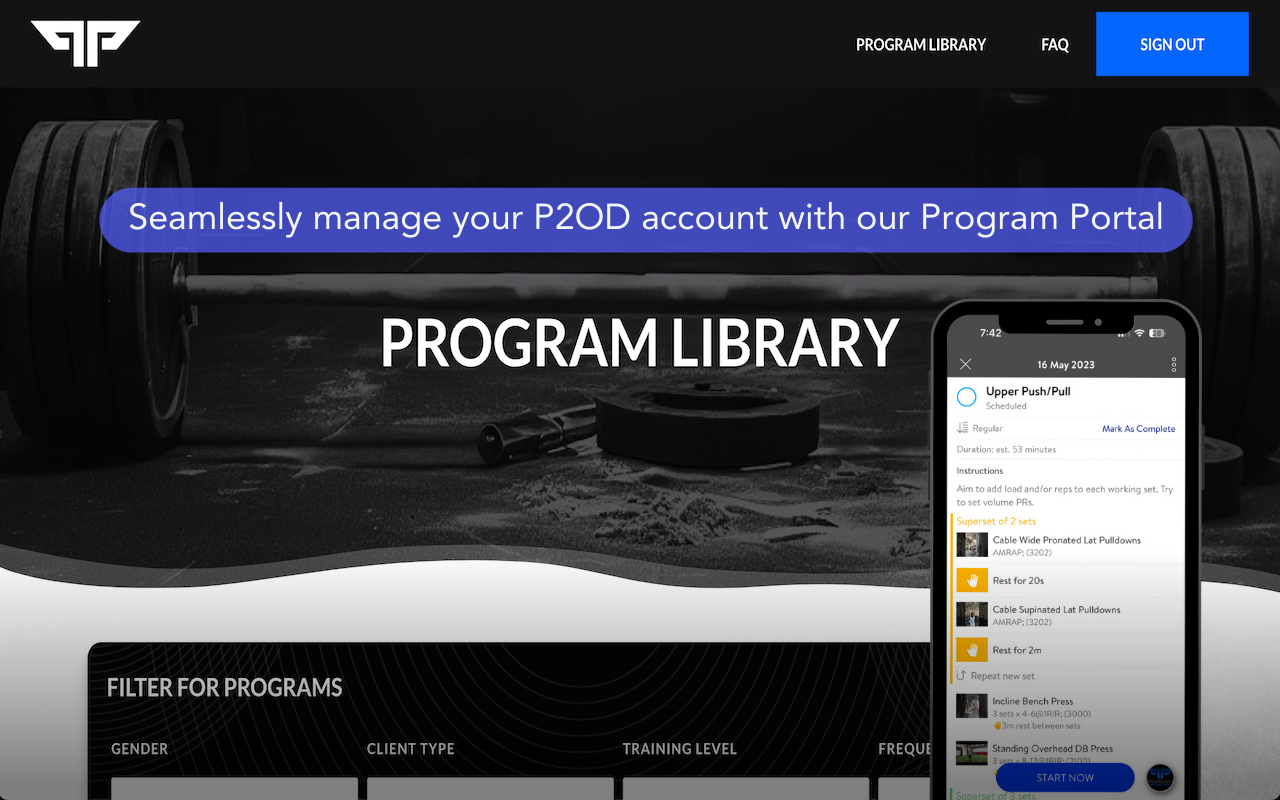The image size is (1280, 800).
Task: Open the FAQ nav link
Action: (x=1055, y=45)
